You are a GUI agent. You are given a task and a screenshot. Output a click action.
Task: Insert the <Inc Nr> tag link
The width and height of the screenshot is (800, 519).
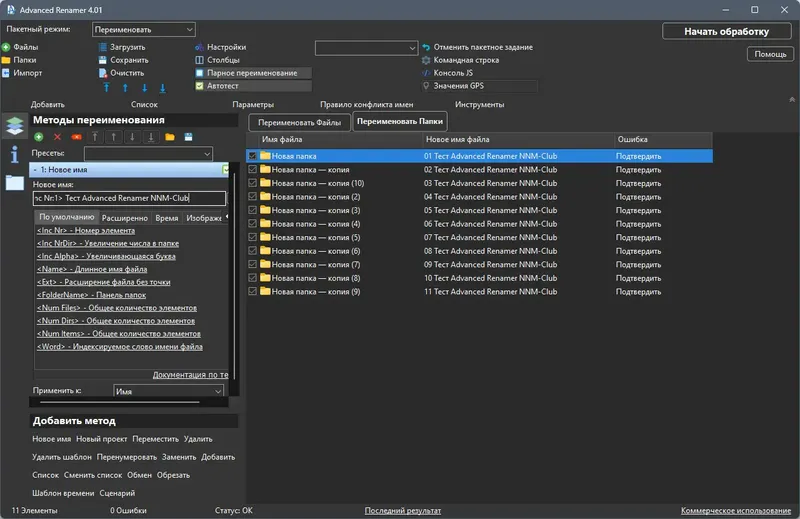[x=86, y=231]
